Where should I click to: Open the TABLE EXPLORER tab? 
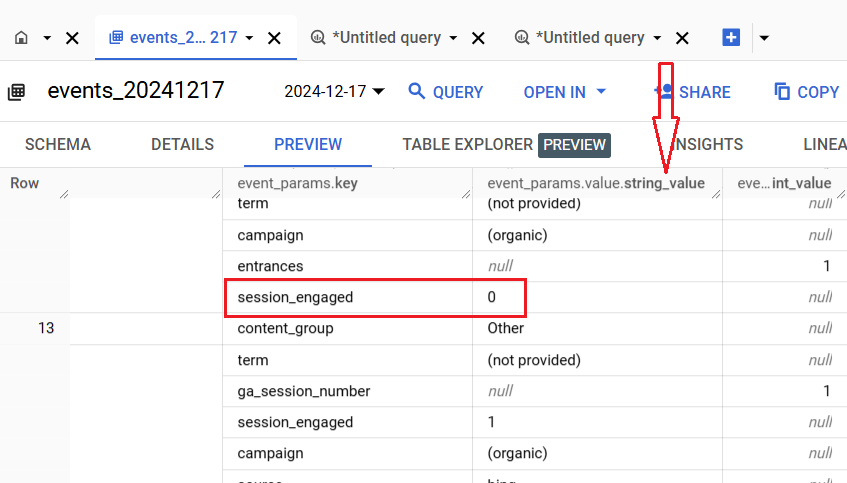pos(506,145)
